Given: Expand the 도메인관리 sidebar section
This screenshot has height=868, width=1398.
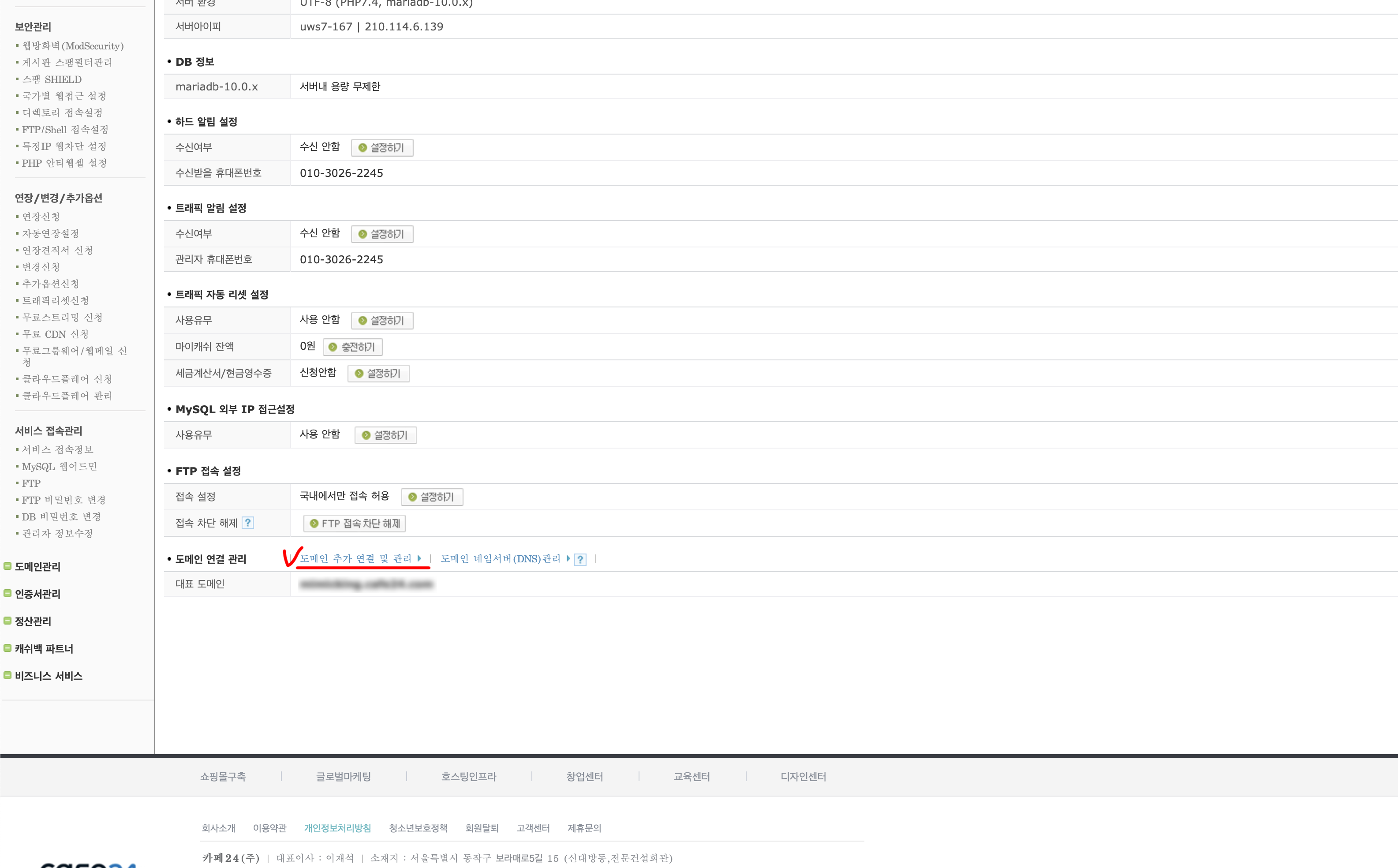Looking at the screenshot, I should click(x=37, y=567).
